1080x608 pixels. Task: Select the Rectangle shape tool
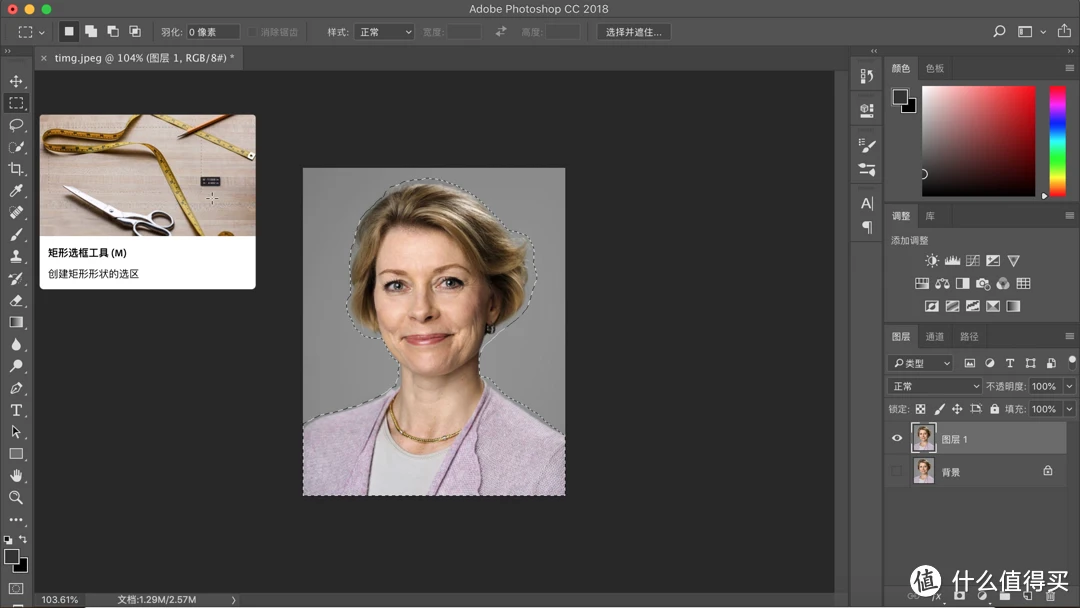pos(16,454)
